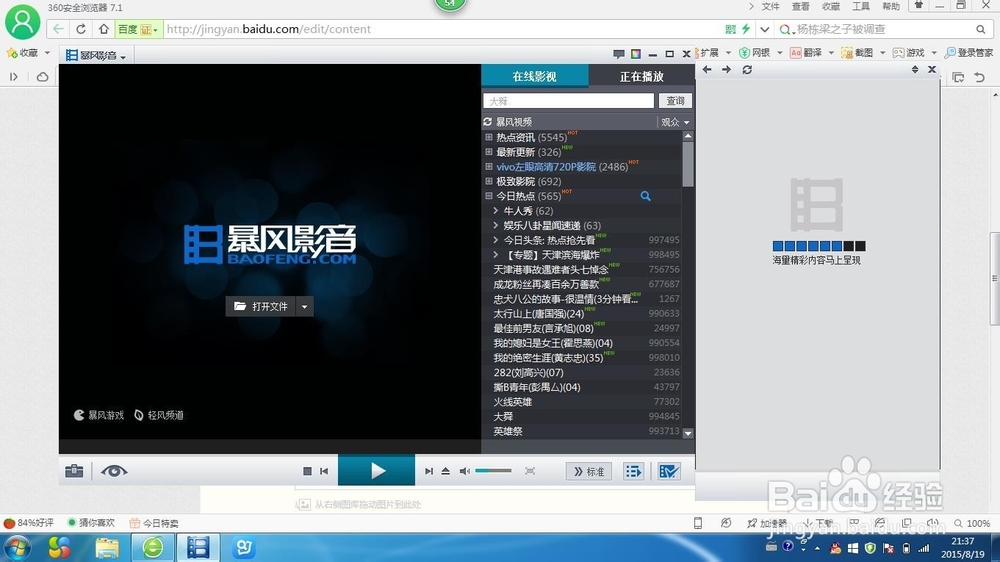The width and height of the screenshot is (1000, 562).
Task: Click the search magnifier in 今日热点 row
Action: [x=645, y=196]
